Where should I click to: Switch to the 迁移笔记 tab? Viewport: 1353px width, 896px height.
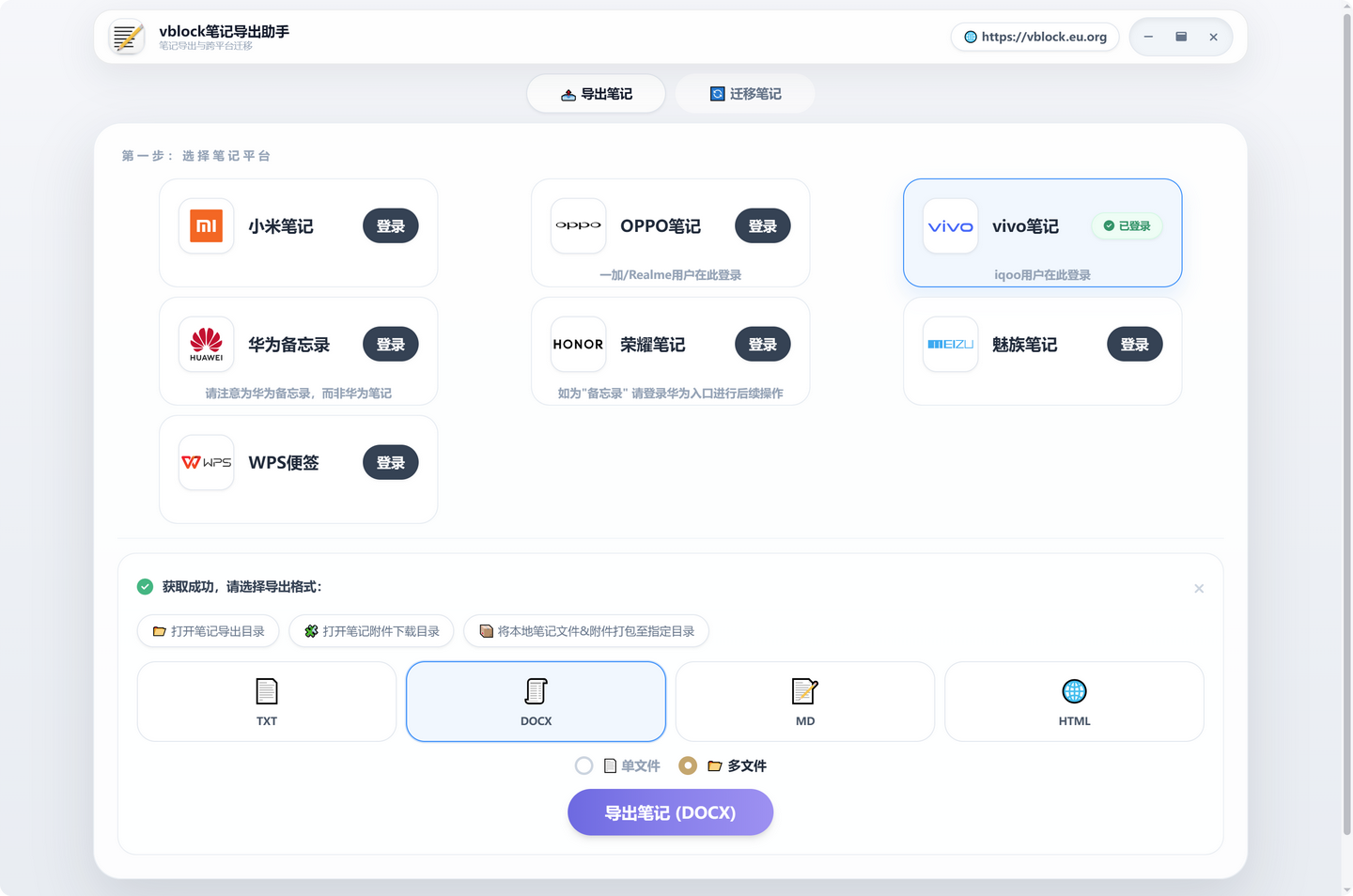(x=745, y=94)
